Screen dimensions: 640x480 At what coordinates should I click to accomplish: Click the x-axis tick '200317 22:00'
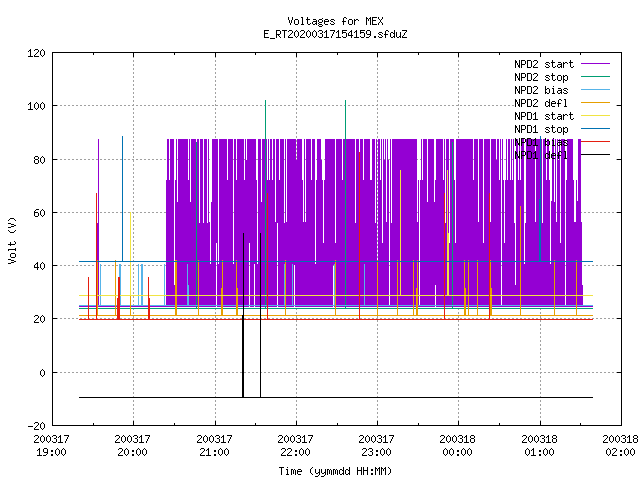296,446
